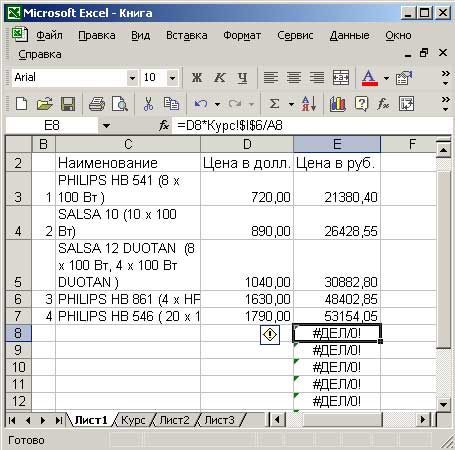Switch to the Лист2 sheet tab
455x450 pixels.
point(174,420)
